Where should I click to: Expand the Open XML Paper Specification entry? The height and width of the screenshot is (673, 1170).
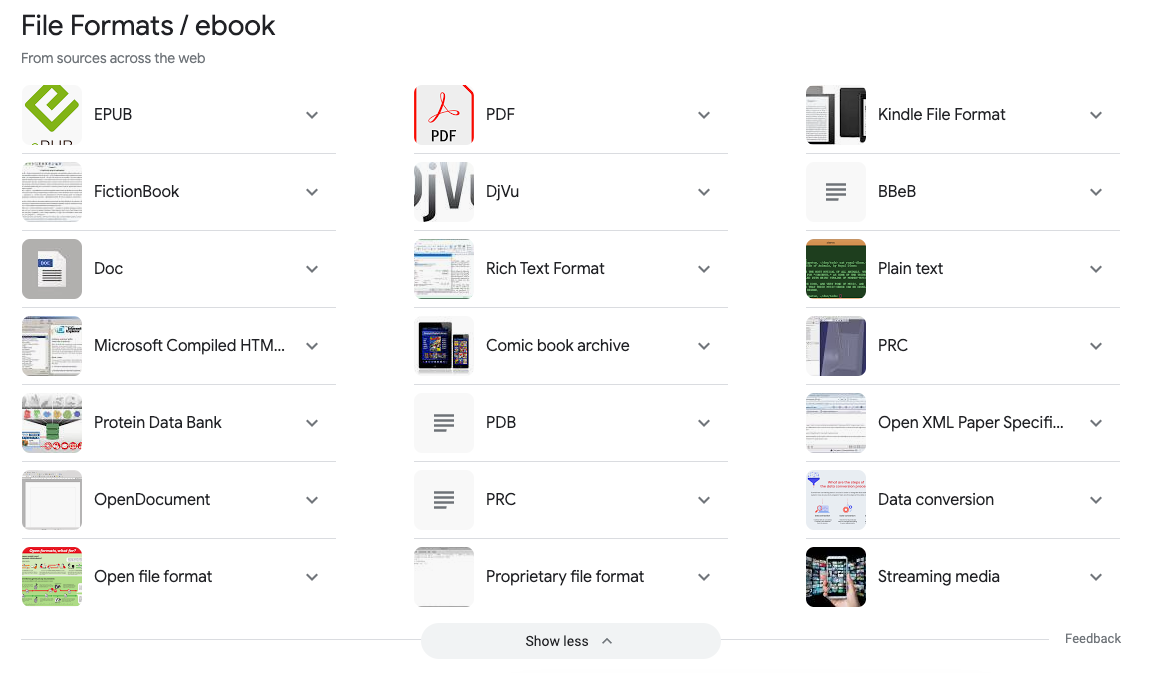[1095, 423]
